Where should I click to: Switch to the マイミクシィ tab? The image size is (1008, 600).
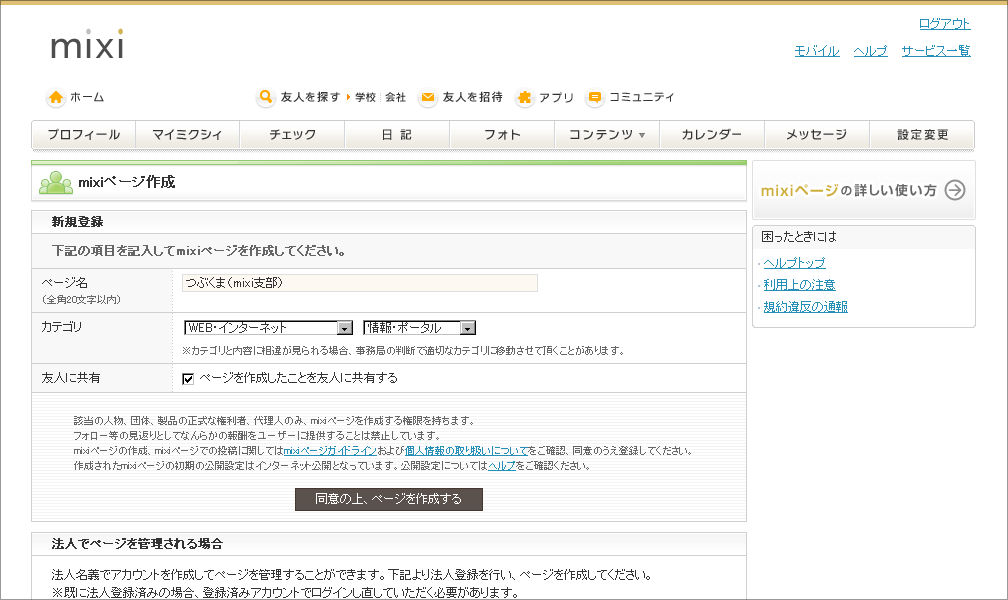[187, 135]
